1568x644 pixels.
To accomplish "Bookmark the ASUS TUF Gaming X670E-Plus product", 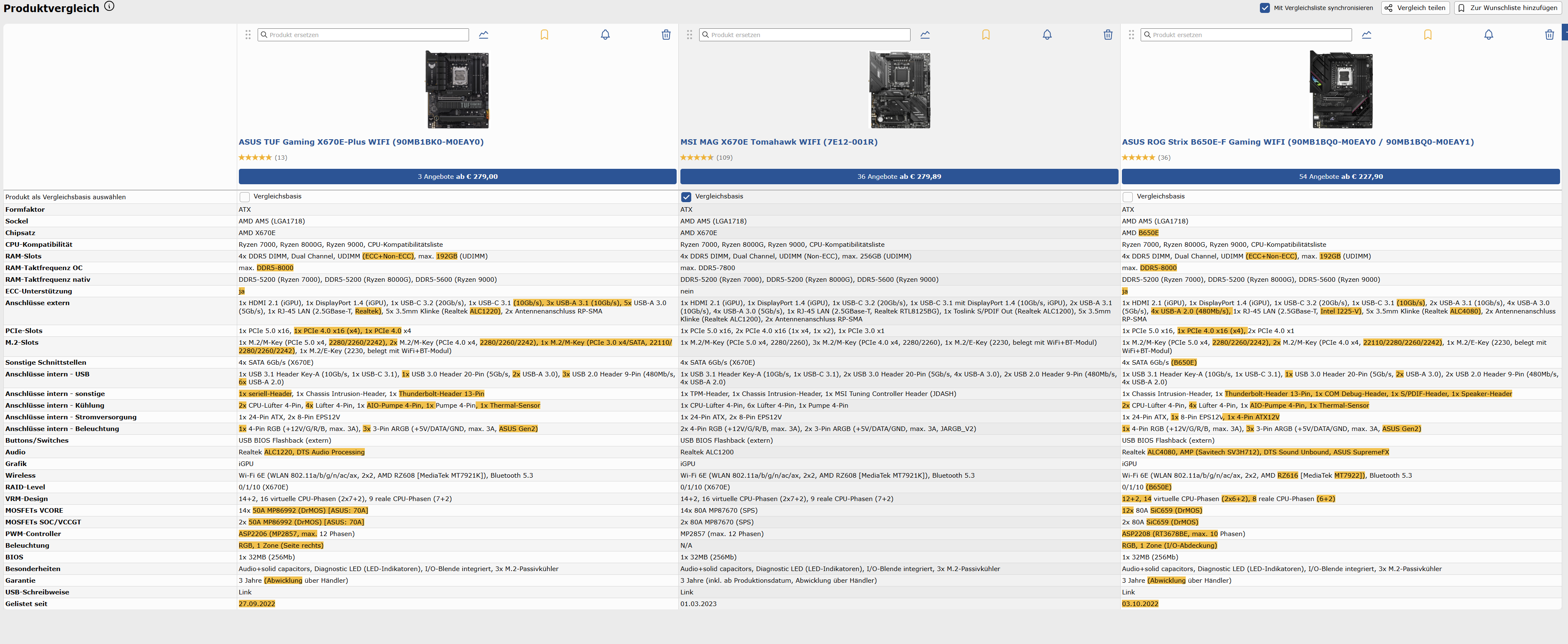I will click(x=544, y=35).
